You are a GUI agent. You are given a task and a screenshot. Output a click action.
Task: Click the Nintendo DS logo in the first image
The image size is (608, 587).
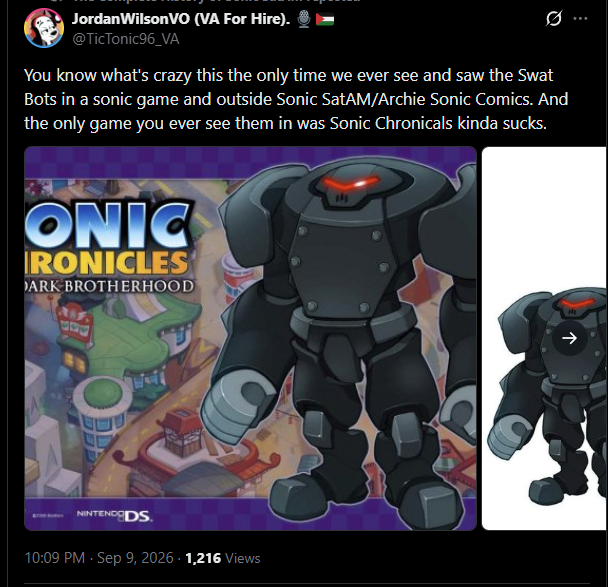point(115,515)
